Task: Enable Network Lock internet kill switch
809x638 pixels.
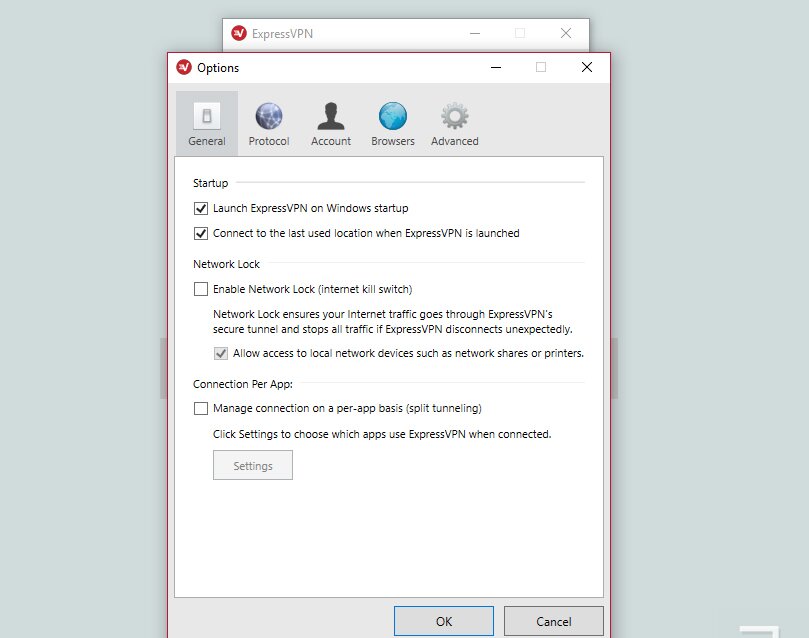Action: tap(201, 290)
